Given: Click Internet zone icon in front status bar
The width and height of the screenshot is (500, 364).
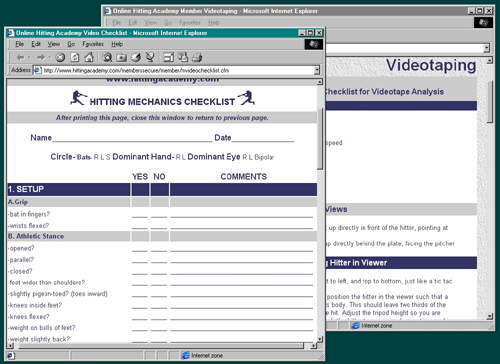Looking at the screenshot, I should 185,356.
